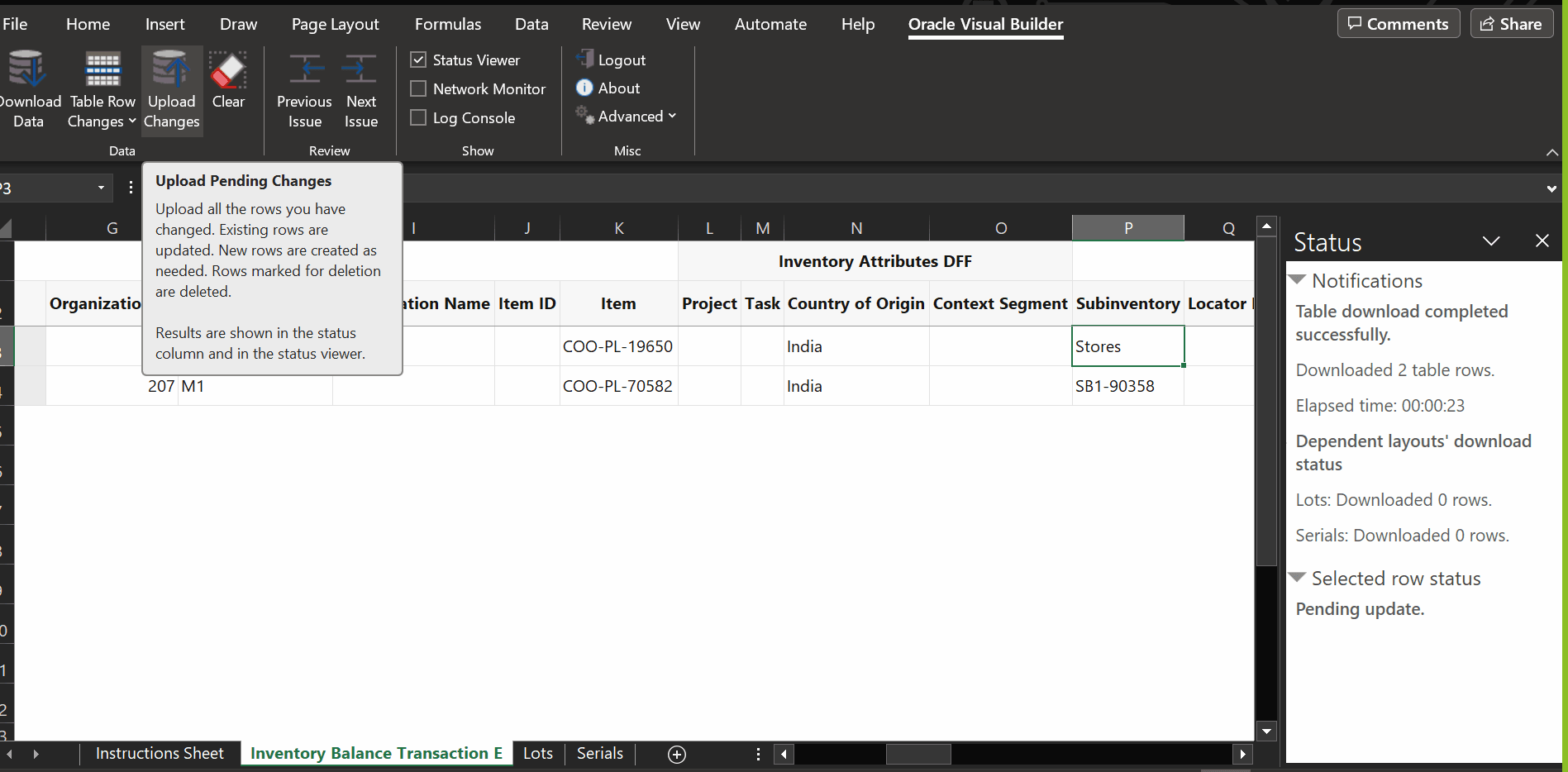Viewport: 1568px width, 772px height.
Task: Uncheck the Status Viewer checkbox
Action: point(418,60)
